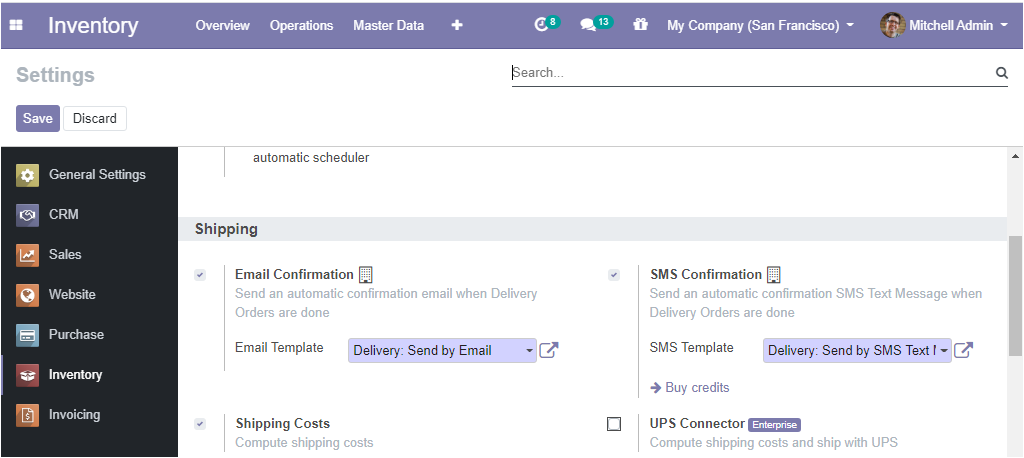This screenshot has height=458, width=1024.
Task: Click the SMS Template label
Action: [692, 348]
